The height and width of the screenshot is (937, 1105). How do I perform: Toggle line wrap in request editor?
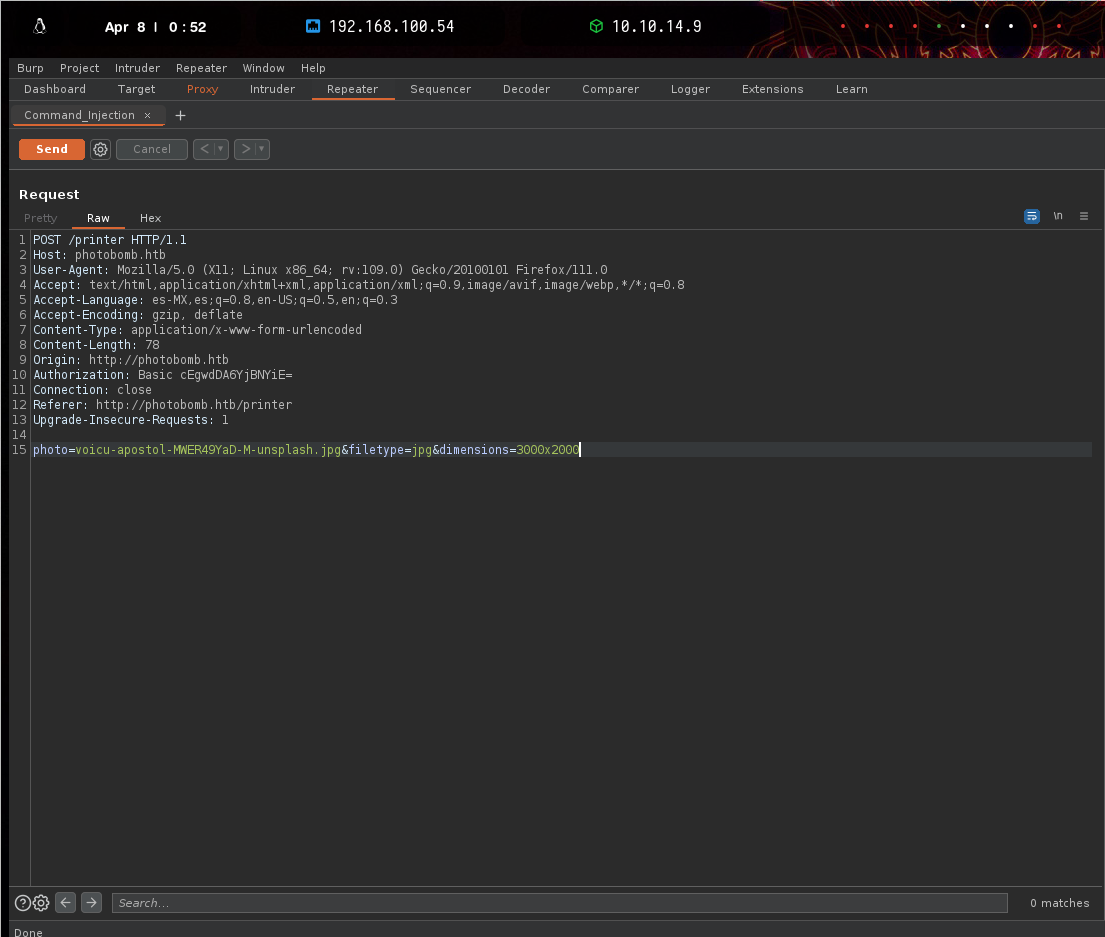coord(1031,216)
